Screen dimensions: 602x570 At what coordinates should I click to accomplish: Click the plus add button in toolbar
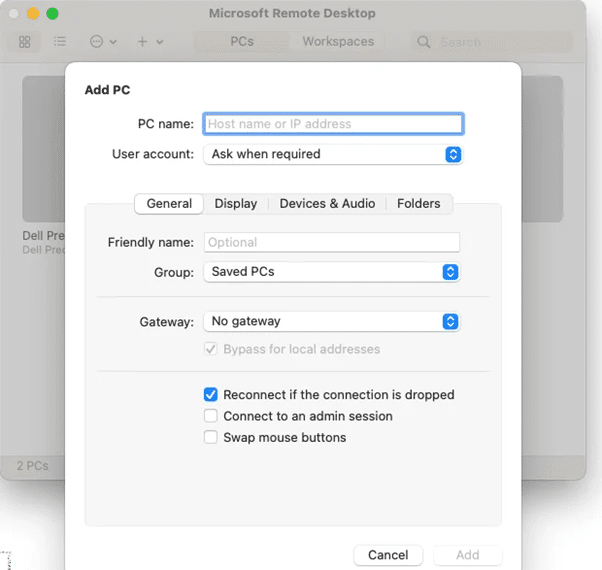point(142,41)
